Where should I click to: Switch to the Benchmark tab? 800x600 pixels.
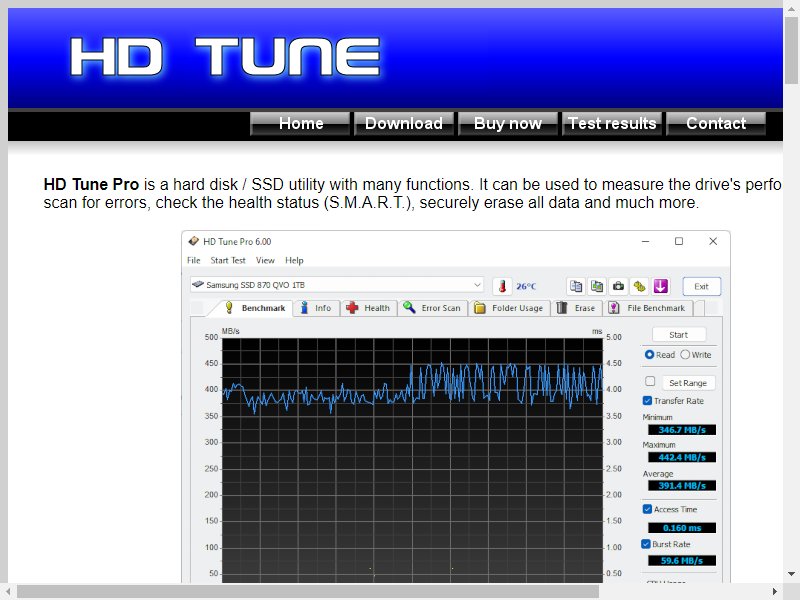255,308
